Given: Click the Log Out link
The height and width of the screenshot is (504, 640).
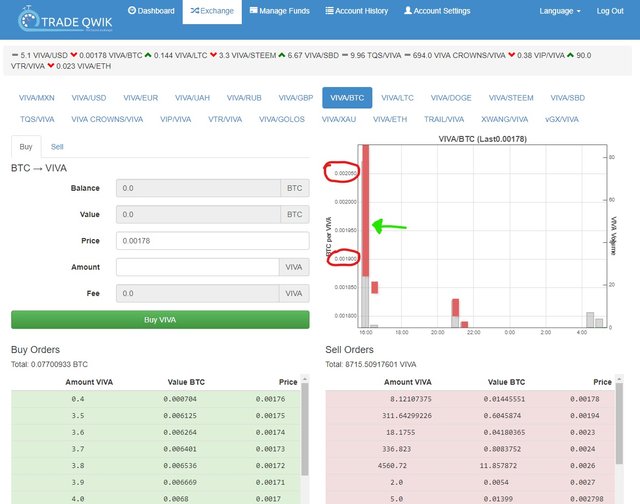Looking at the screenshot, I should (x=610, y=11).
